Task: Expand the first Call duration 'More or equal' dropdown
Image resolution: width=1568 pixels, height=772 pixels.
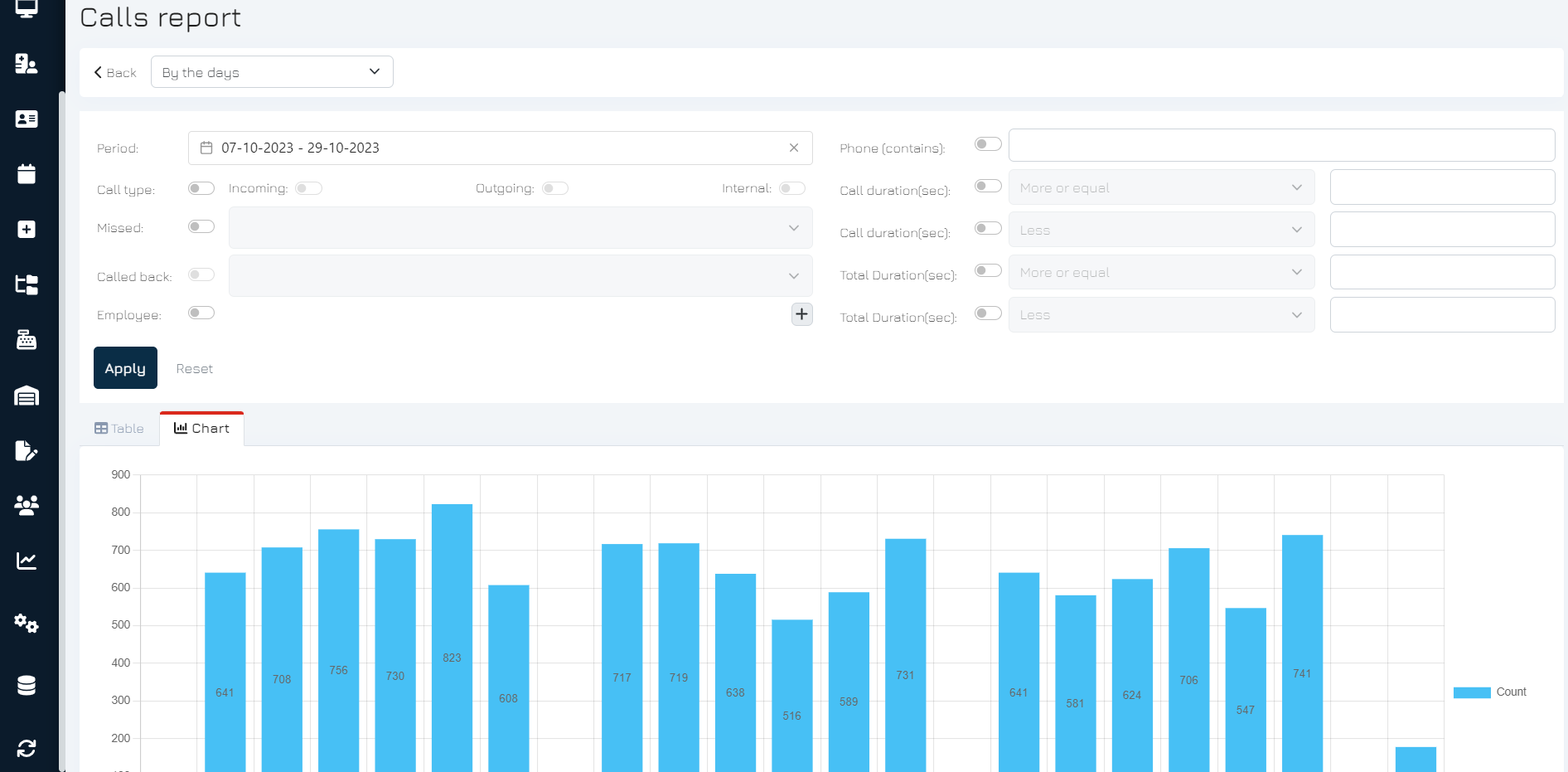Action: 1161,187
